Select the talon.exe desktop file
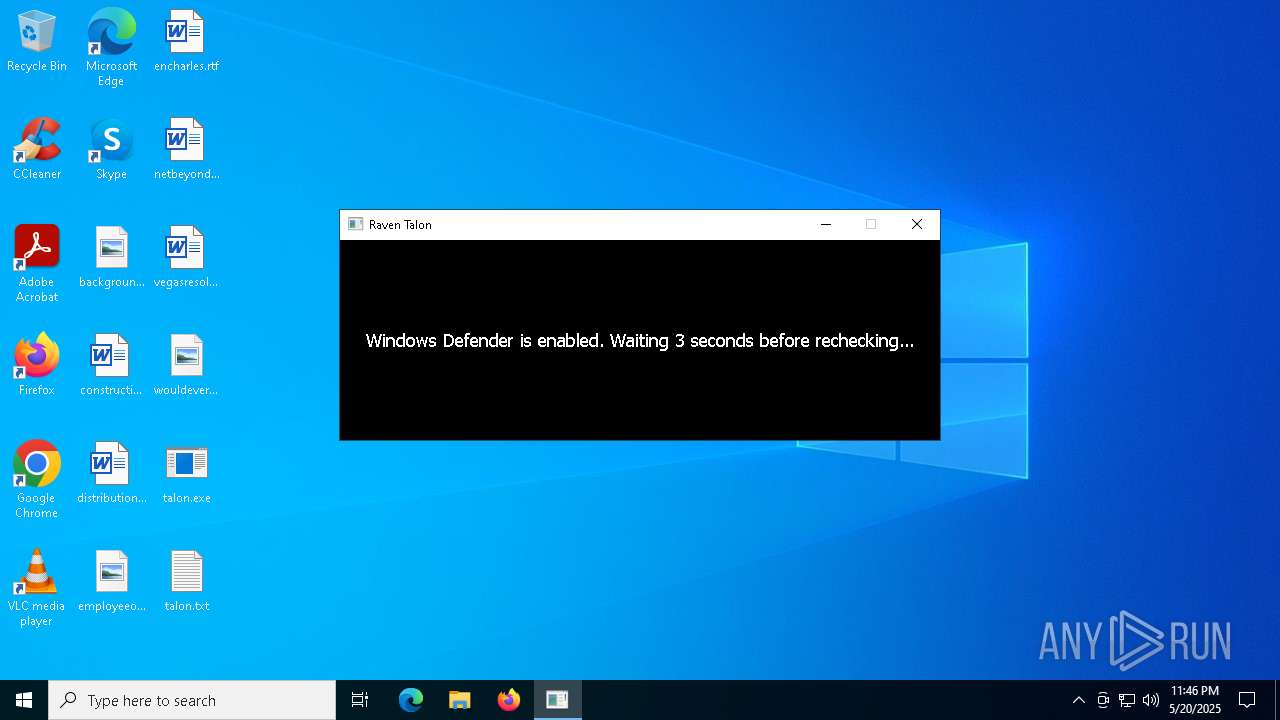The width and height of the screenshot is (1280, 720). tap(186, 473)
